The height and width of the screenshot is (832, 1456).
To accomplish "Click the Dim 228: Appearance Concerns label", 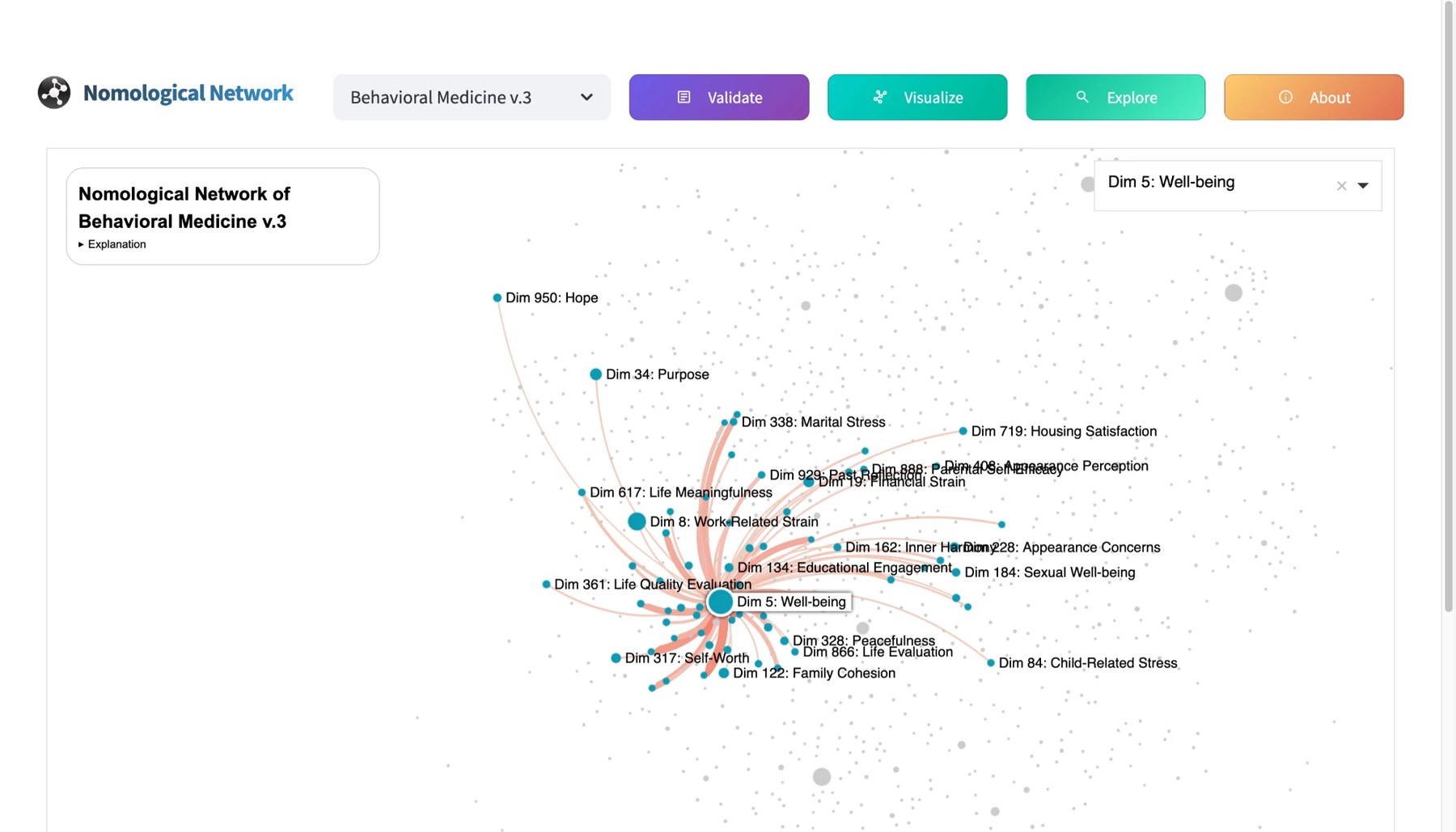I will click(x=1062, y=547).
